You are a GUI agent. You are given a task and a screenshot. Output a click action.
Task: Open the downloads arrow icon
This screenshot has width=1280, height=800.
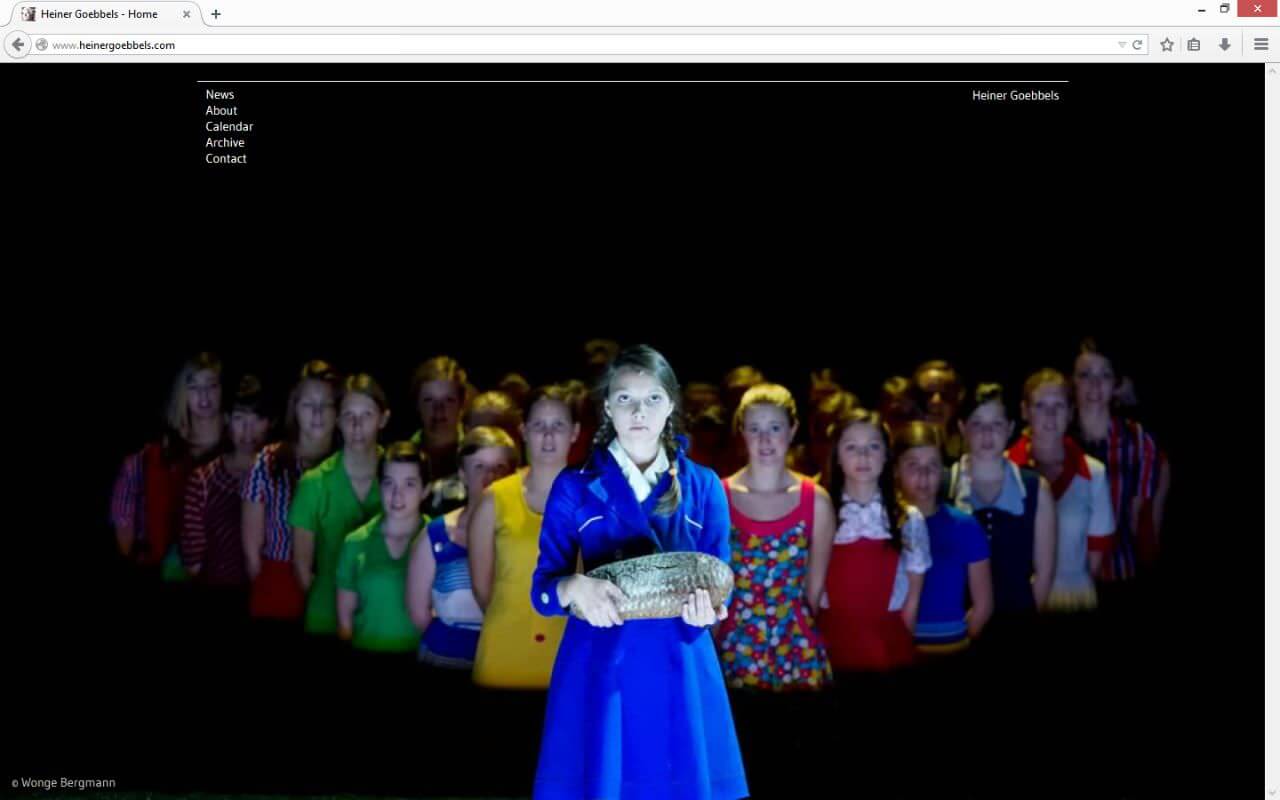(1224, 45)
